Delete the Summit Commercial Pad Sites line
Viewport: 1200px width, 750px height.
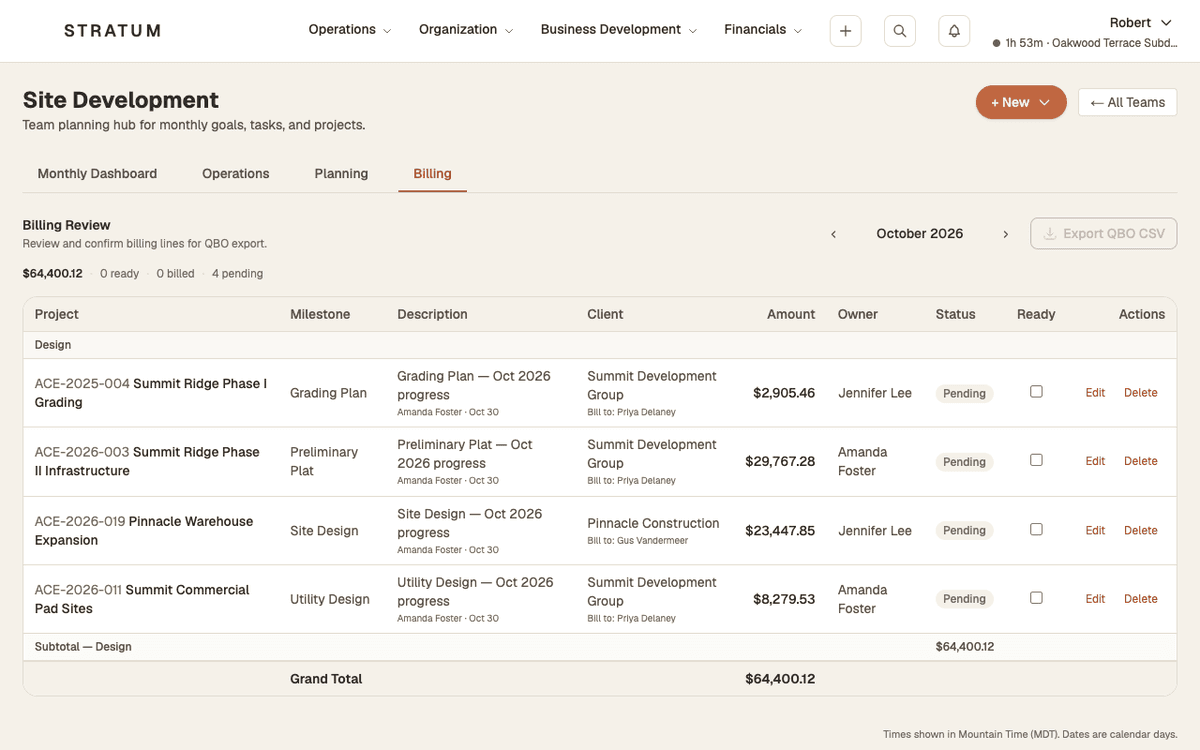tap(1140, 599)
